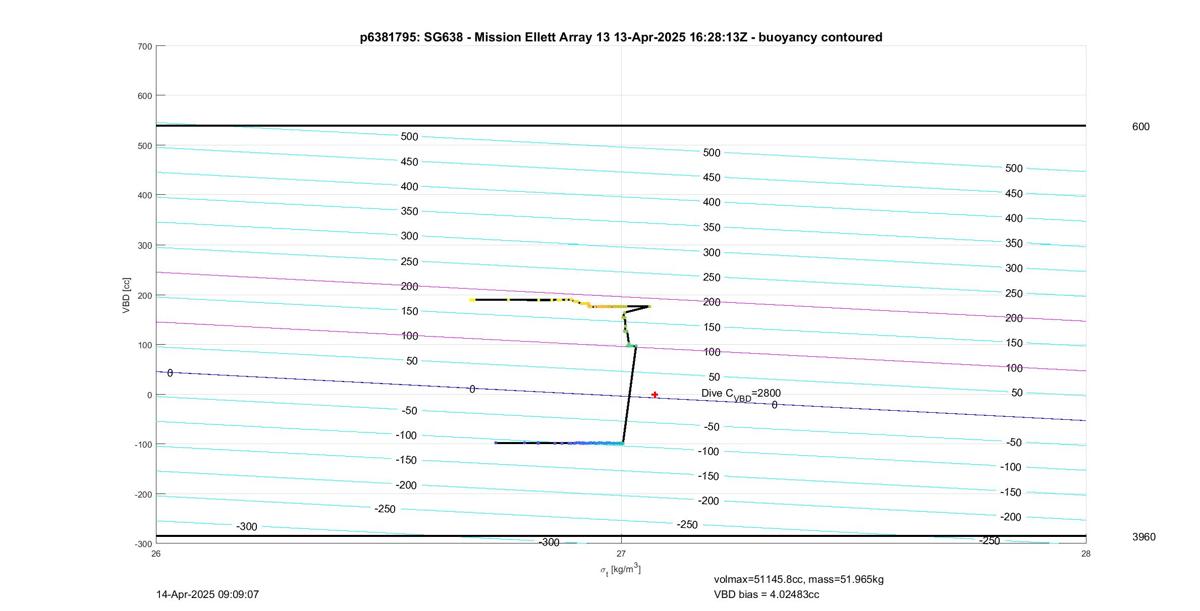Click the y-axis tick label '300'

tap(144, 246)
